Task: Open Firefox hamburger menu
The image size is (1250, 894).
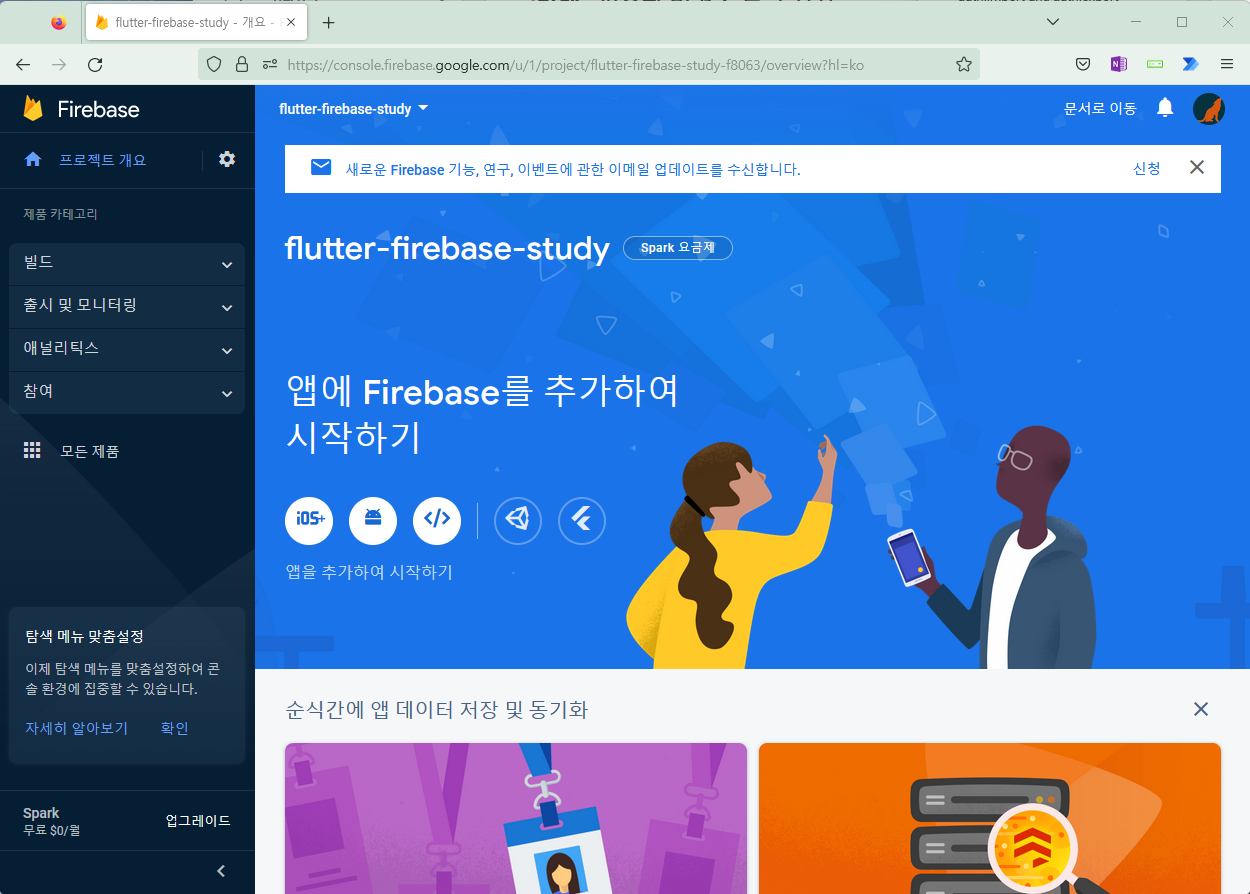Action: pos(1227,64)
